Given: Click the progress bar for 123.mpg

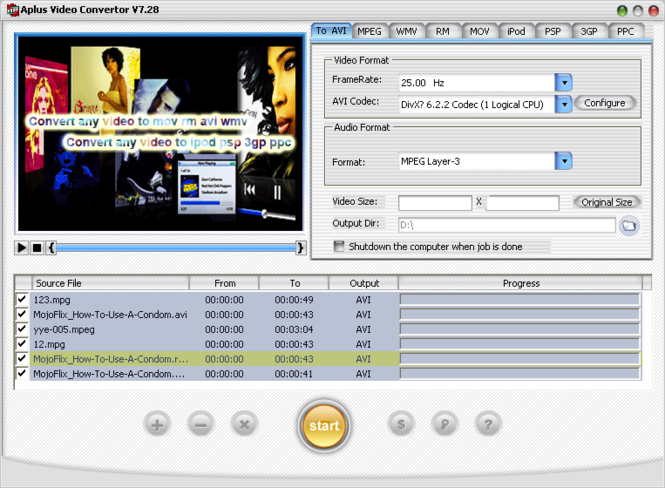Looking at the screenshot, I should [520, 300].
